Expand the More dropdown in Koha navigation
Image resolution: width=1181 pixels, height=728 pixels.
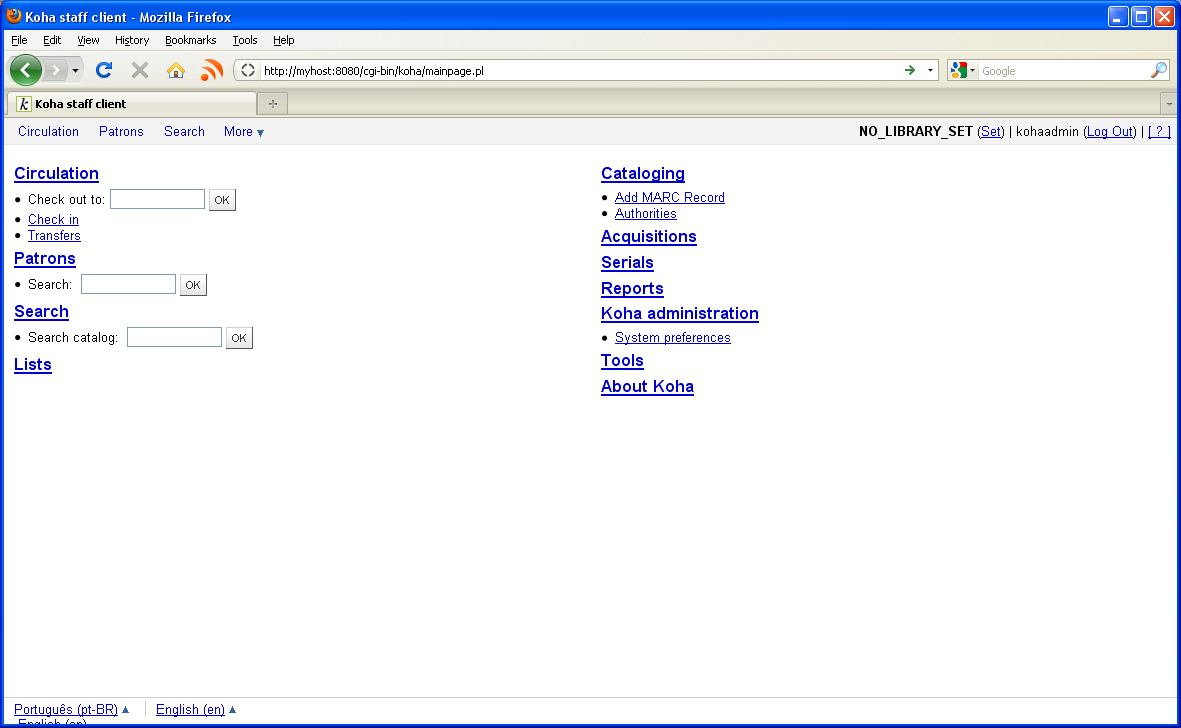pos(244,132)
